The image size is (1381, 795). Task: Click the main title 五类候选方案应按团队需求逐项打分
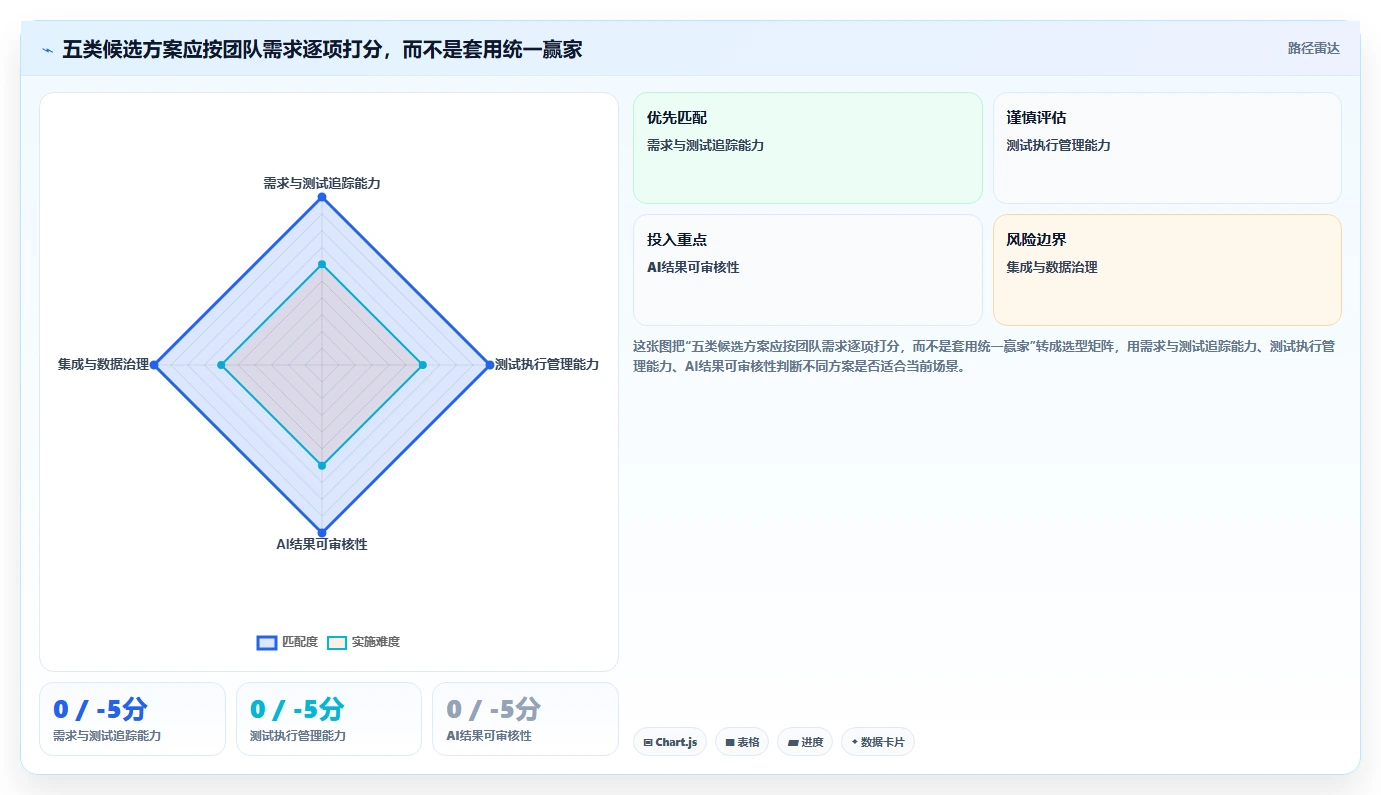click(x=323, y=49)
